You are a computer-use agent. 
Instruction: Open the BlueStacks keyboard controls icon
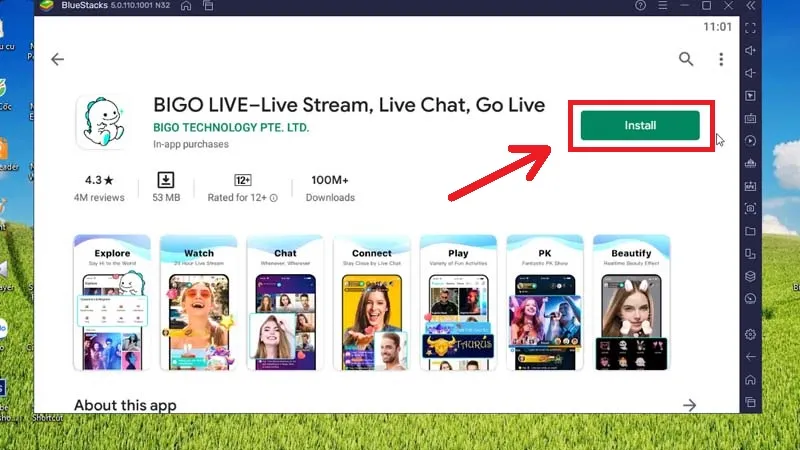(750, 118)
